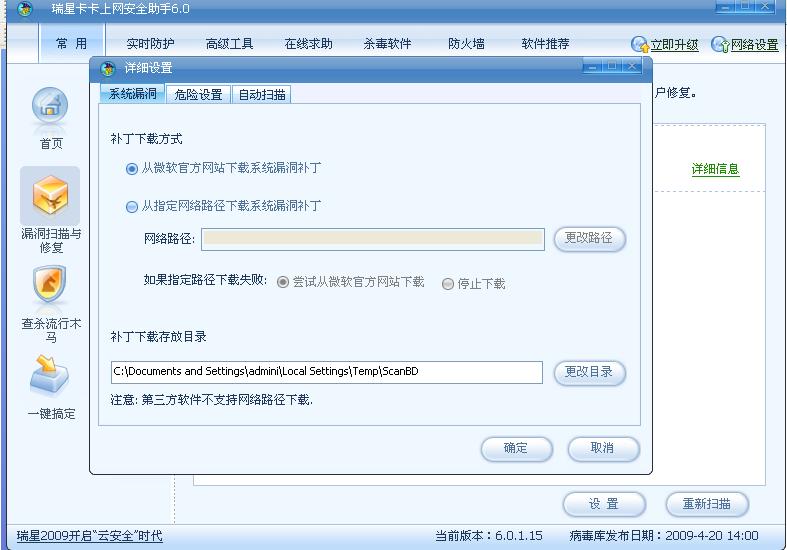Screen dimensions: 787x550
Task: Open the 实时防护 menu tab
Action: tap(150, 44)
